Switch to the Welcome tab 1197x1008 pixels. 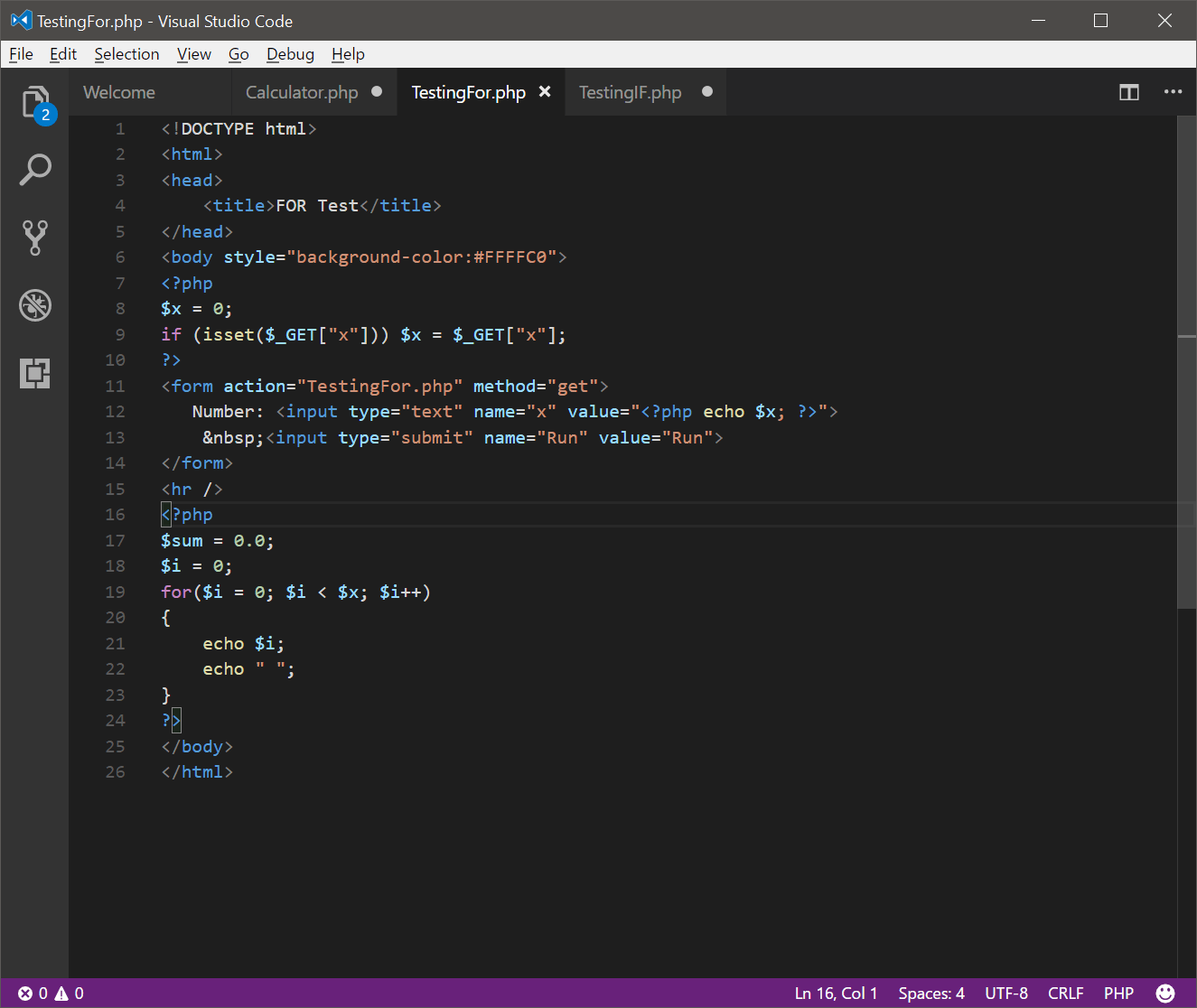point(119,92)
